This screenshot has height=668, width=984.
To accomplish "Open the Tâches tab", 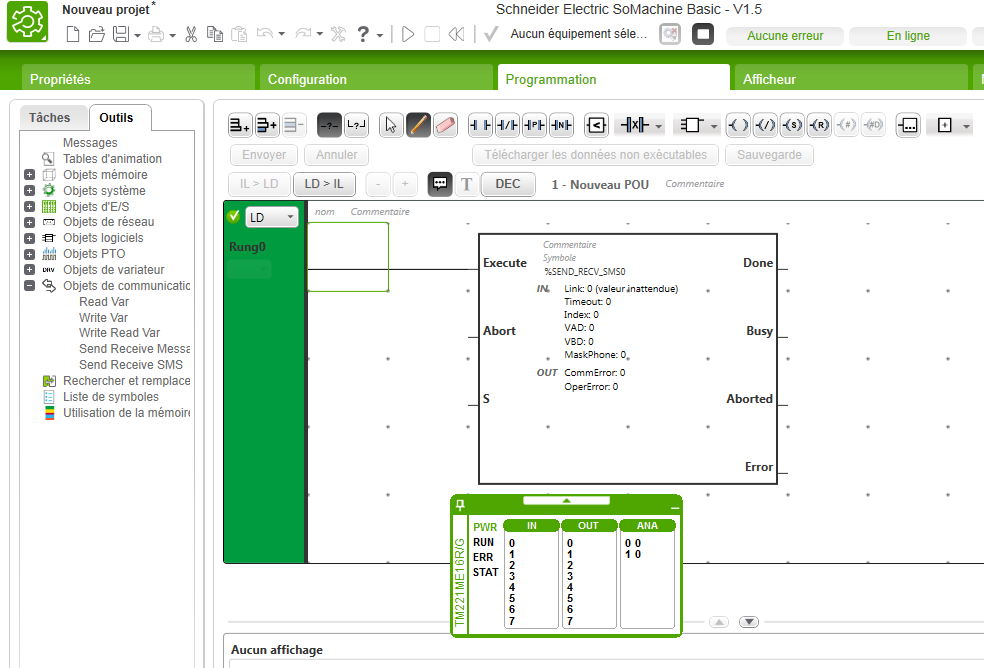I will point(50,118).
